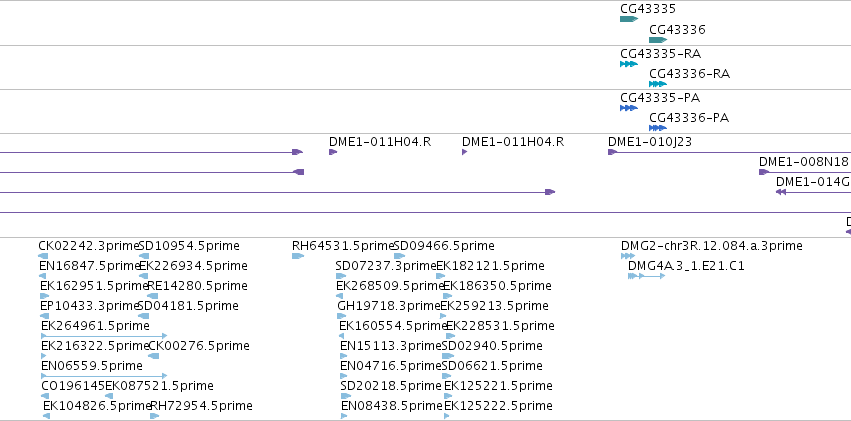Open the EN16847.5prime EST label
The height and width of the screenshot is (421, 851).
(90, 266)
